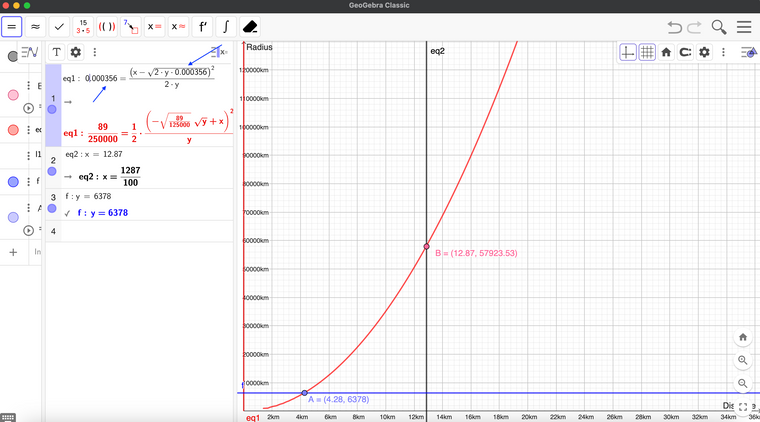Zoom in using the graph's plus magnifier

pyautogui.click(x=743, y=360)
